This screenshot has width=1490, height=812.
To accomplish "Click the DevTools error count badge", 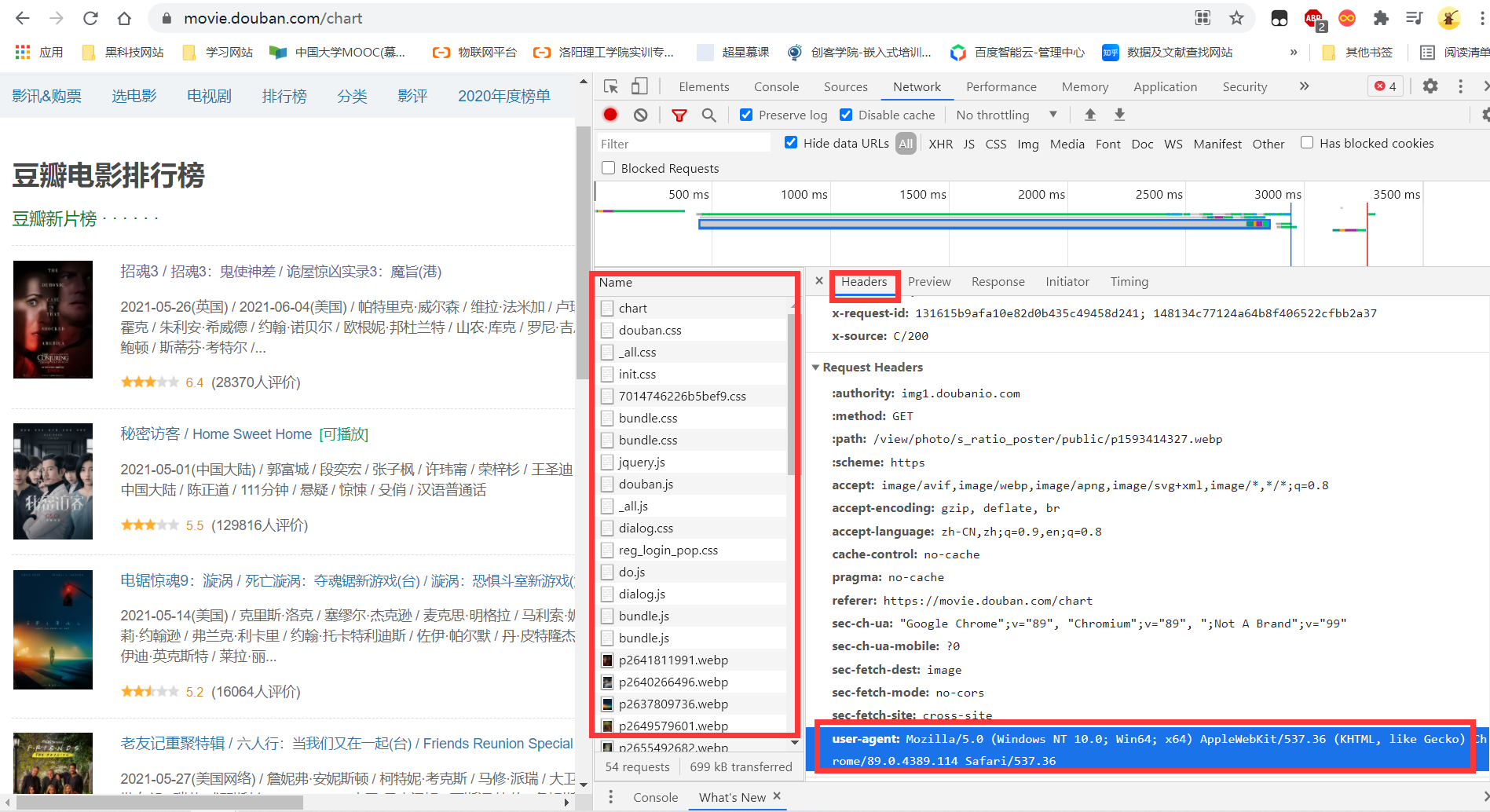I will click(1386, 86).
